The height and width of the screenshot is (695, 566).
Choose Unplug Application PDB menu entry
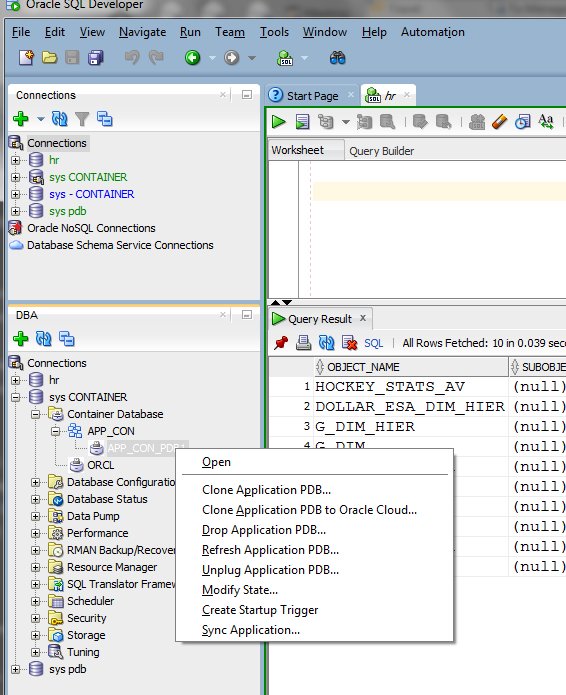(x=270, y=570)
